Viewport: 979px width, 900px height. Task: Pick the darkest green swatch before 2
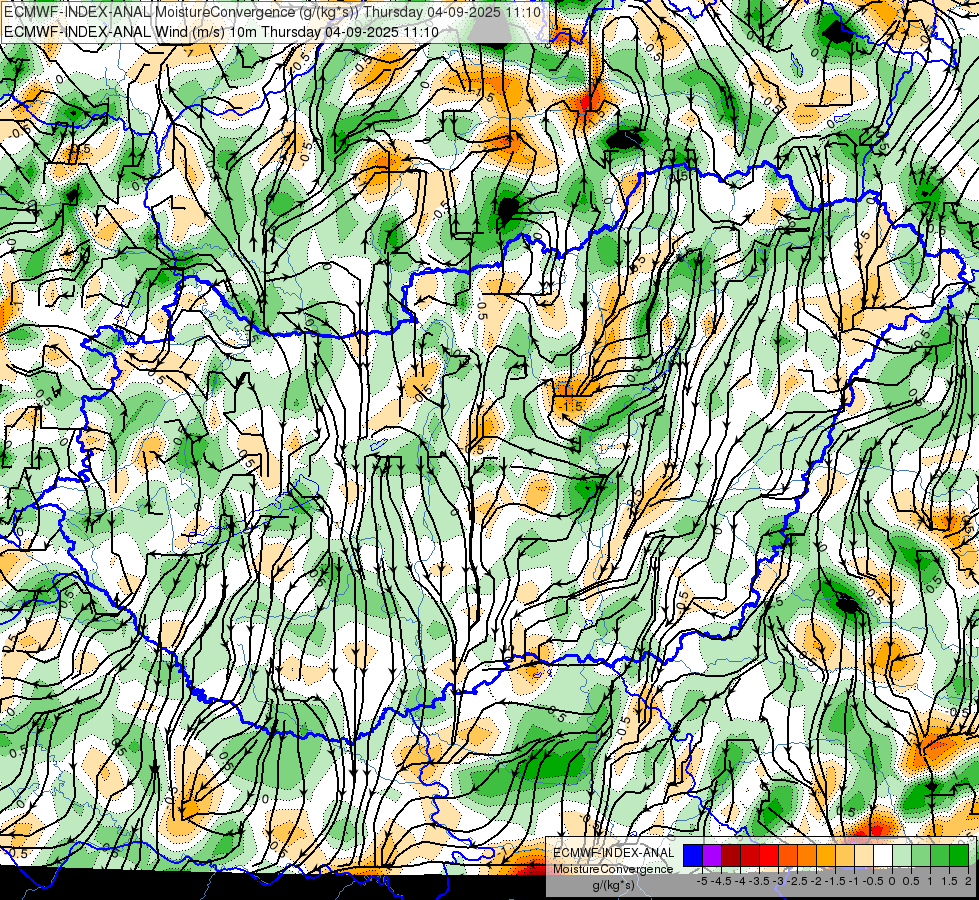[960, 856]
